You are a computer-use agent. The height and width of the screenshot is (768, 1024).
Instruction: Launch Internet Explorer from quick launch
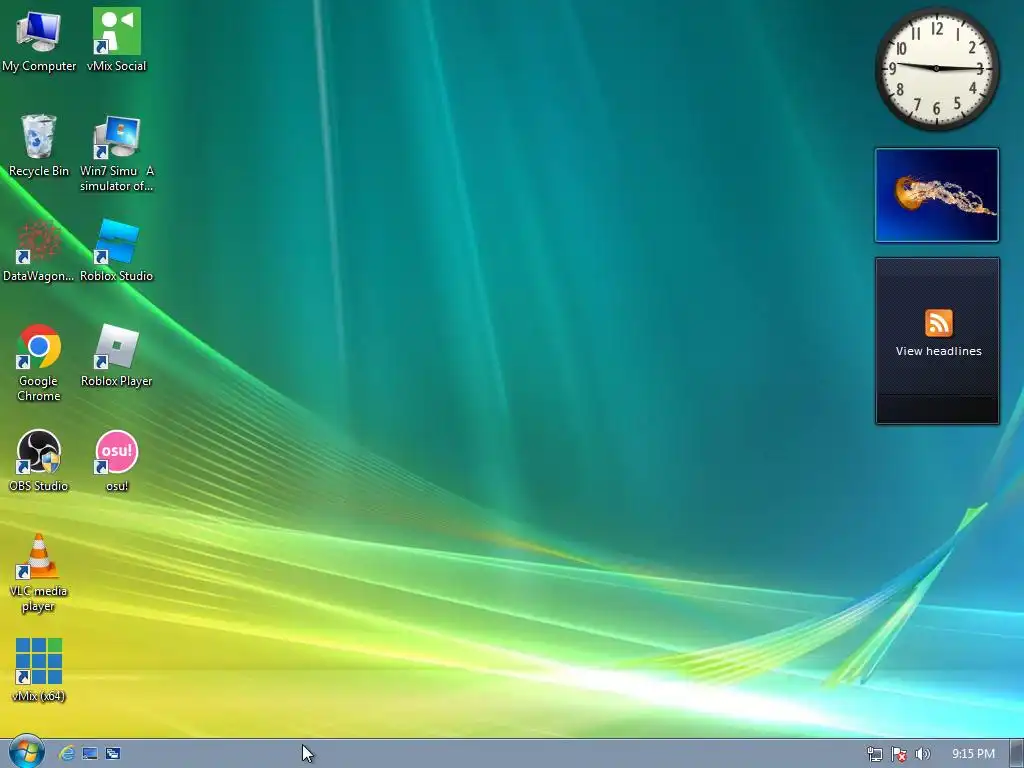(x=67, y=754)
